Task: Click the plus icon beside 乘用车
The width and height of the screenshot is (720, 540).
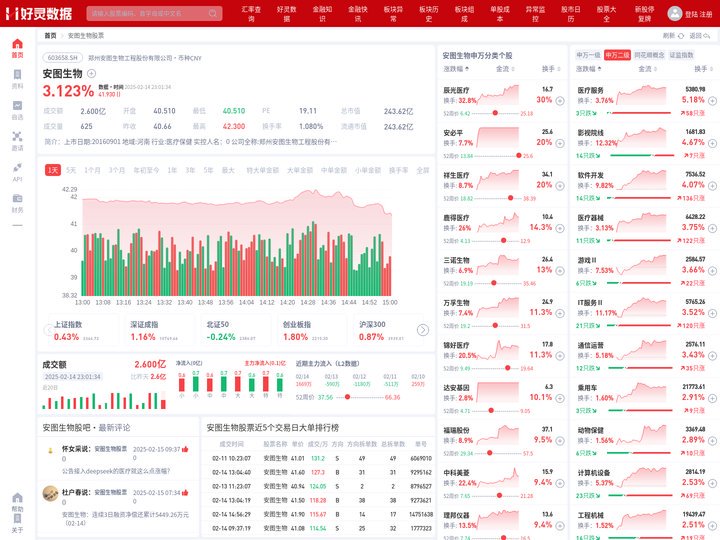Action: [x=712, y=398]
